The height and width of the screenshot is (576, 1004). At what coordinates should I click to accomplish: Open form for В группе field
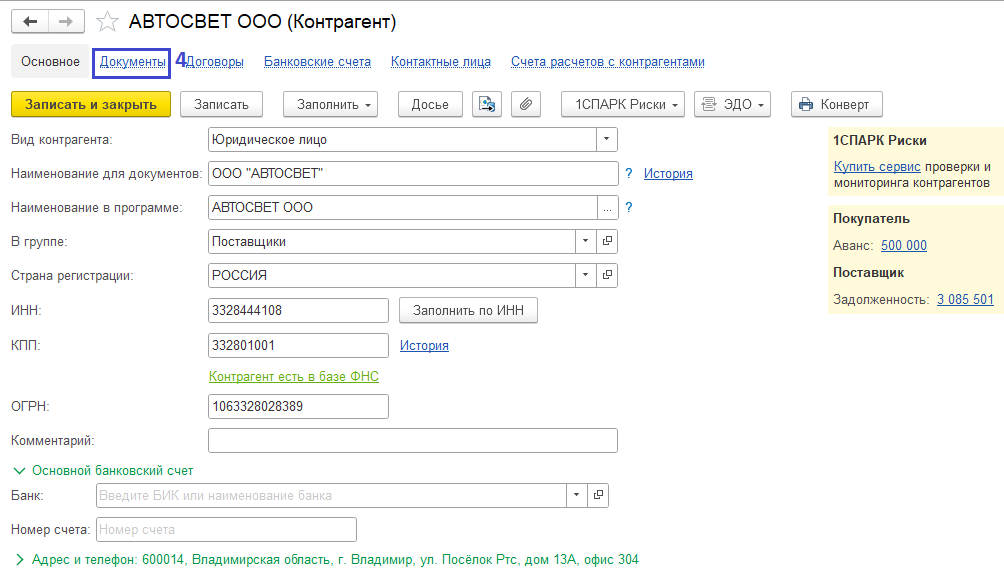click(x=607, y=241)
